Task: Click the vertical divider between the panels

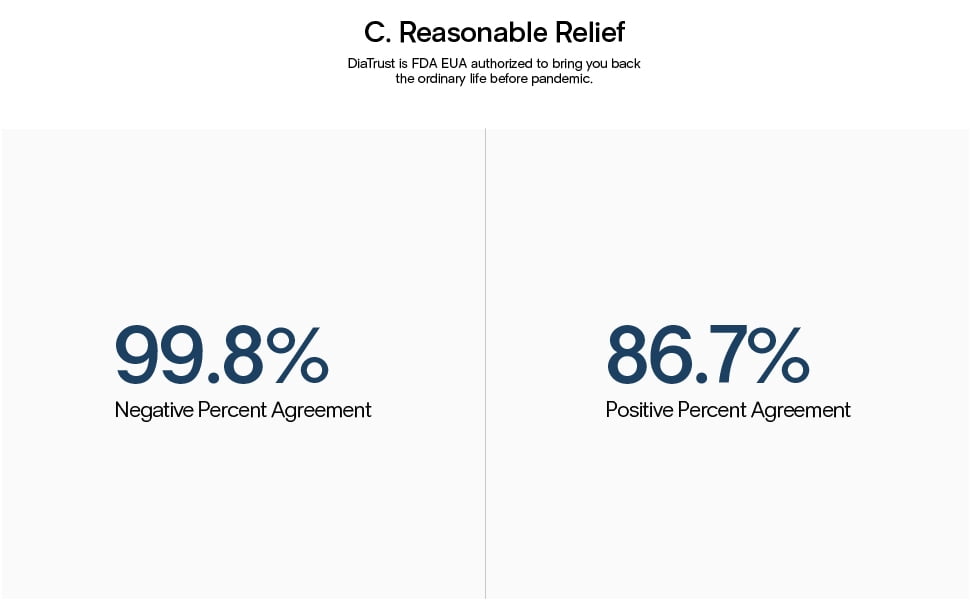Action: pyautogui.click(x=485, y=360)
